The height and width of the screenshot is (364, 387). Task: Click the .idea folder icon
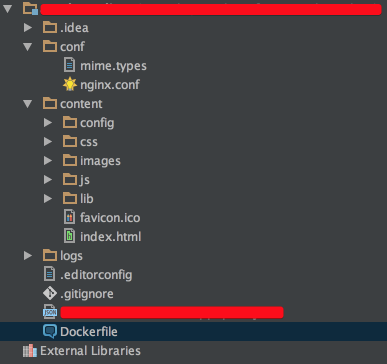pos(50,27)
